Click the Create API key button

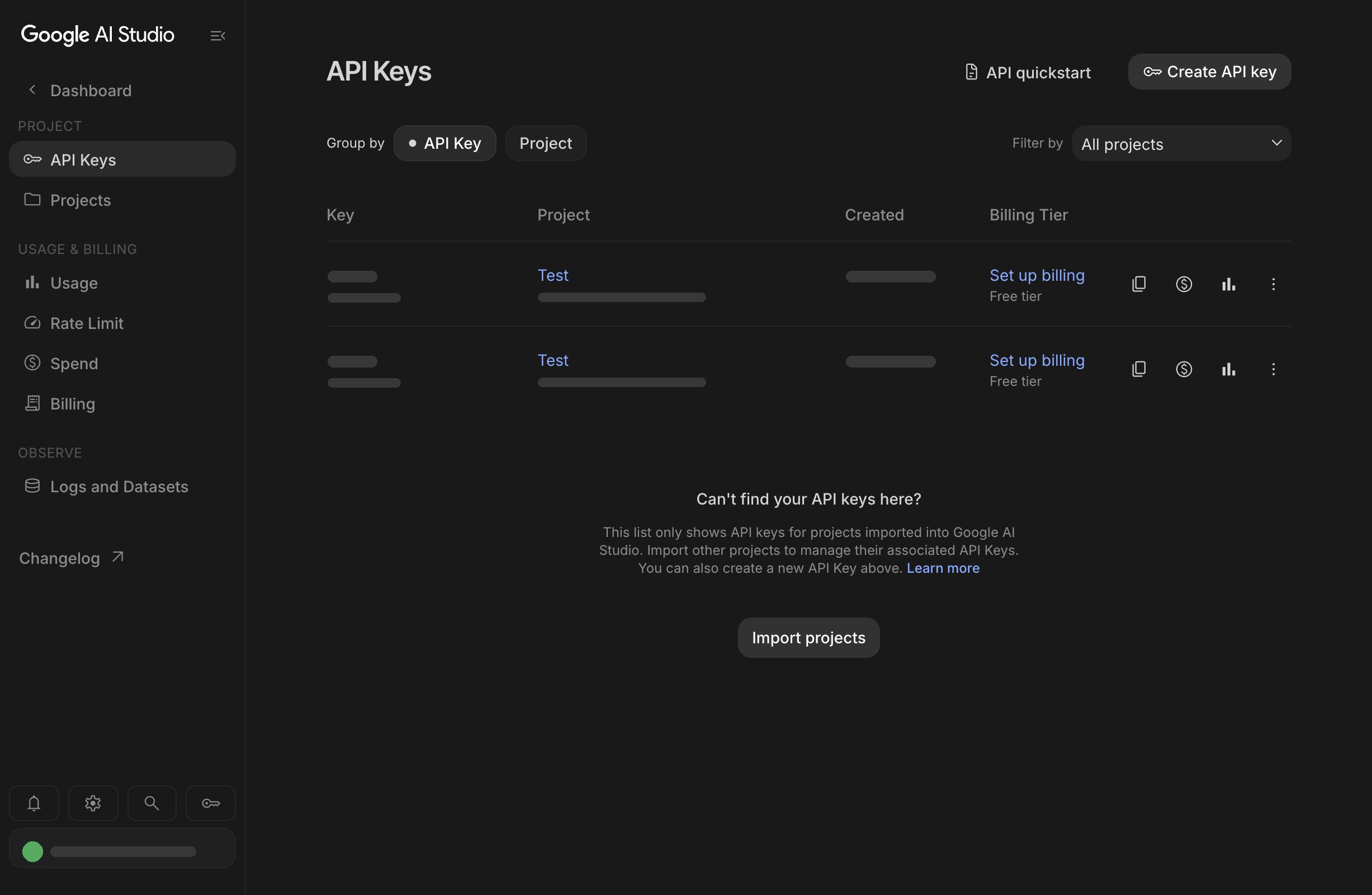tap(1209, 72)
